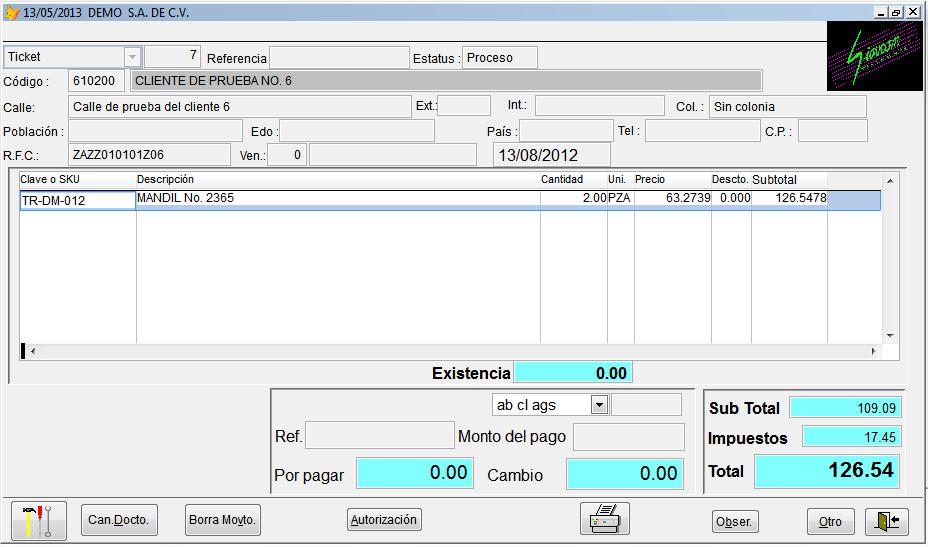Click the quantity cell 2.00
Screen dimensions: 928x547
point(573,199)
